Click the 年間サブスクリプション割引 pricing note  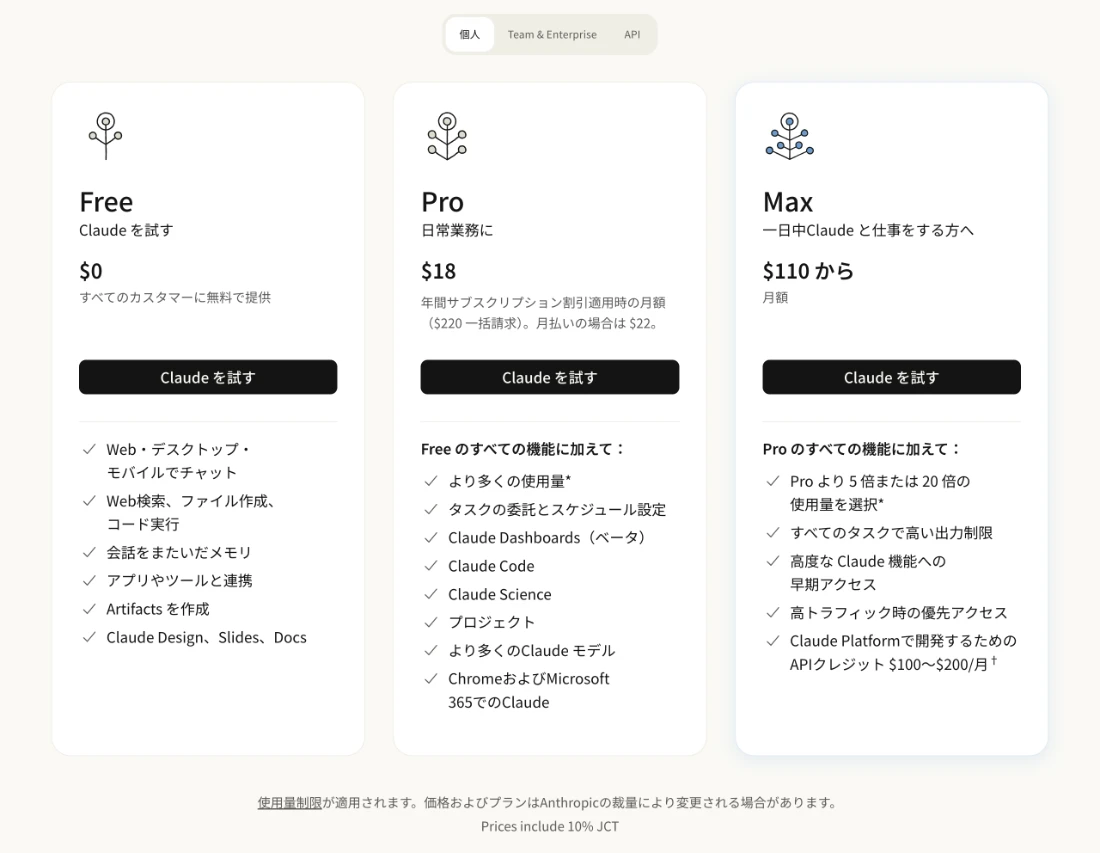(x=543, y=313)
